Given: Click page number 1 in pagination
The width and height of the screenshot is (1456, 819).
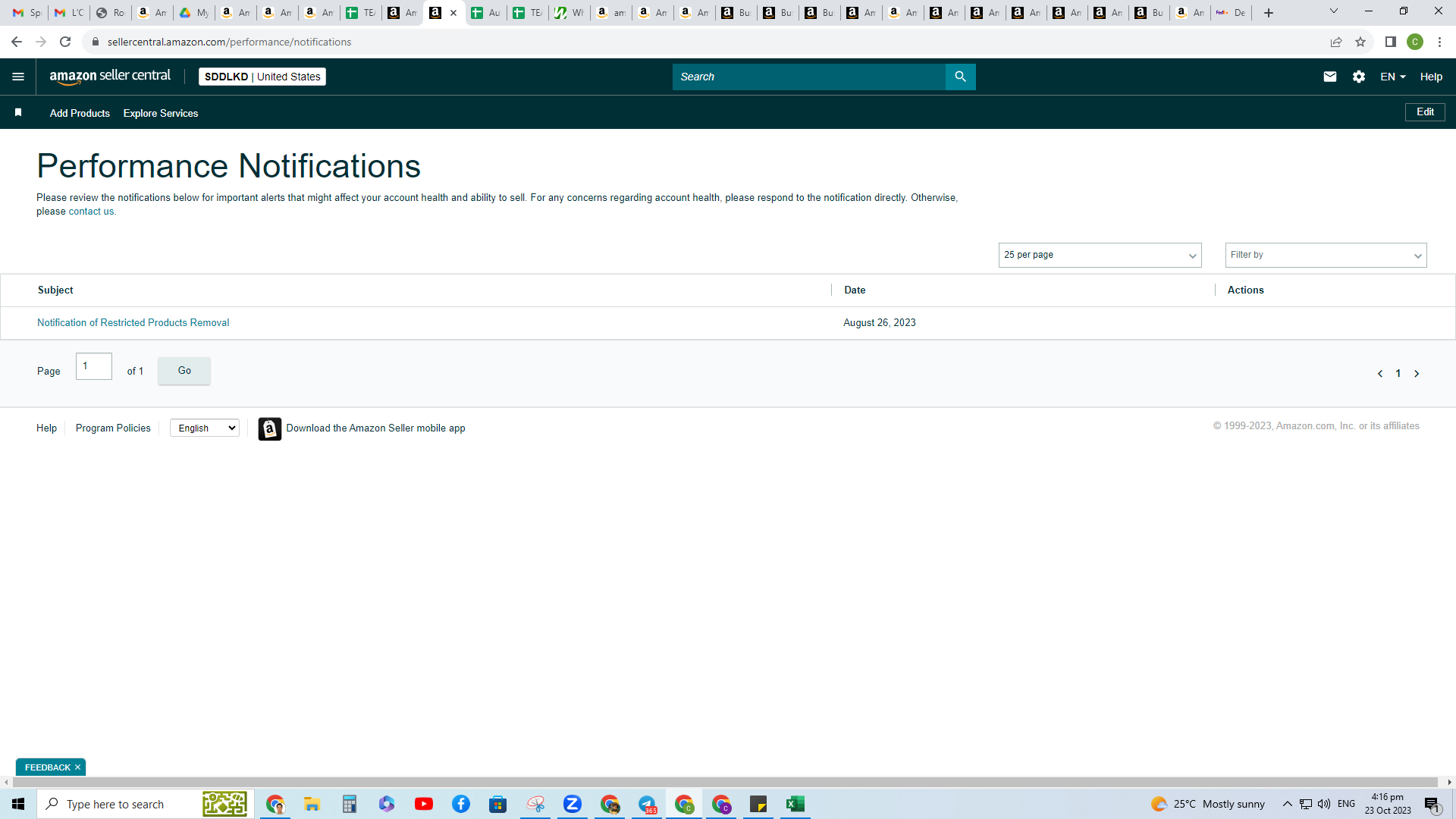Looking at the screenshot, I should point(1398,373).
